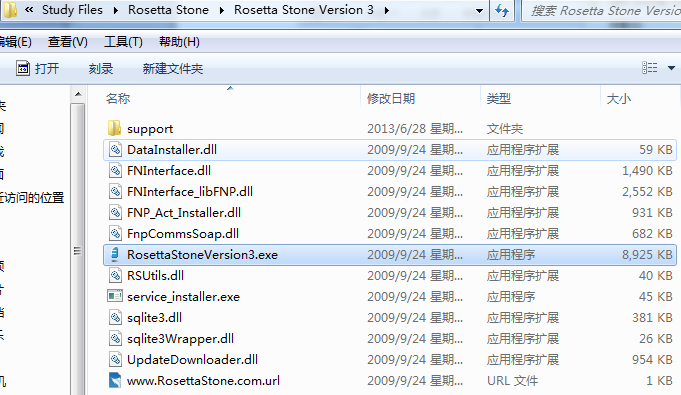681x395 pixels.
Task: Click the 打开 toolbar button
Action: click(37, 68)
